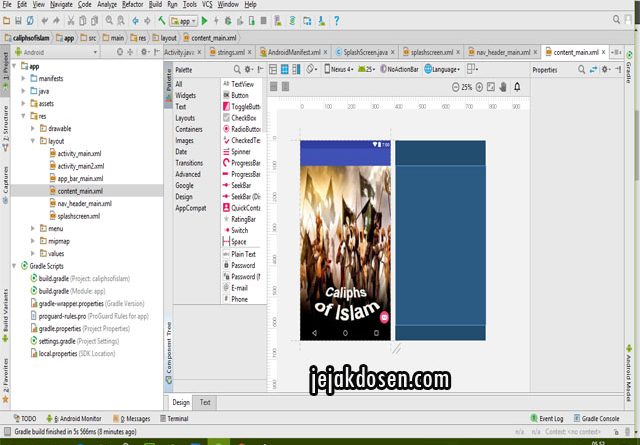640x445 pixels.
Task: Open the Tools menu
Action: tap(189, 4)
